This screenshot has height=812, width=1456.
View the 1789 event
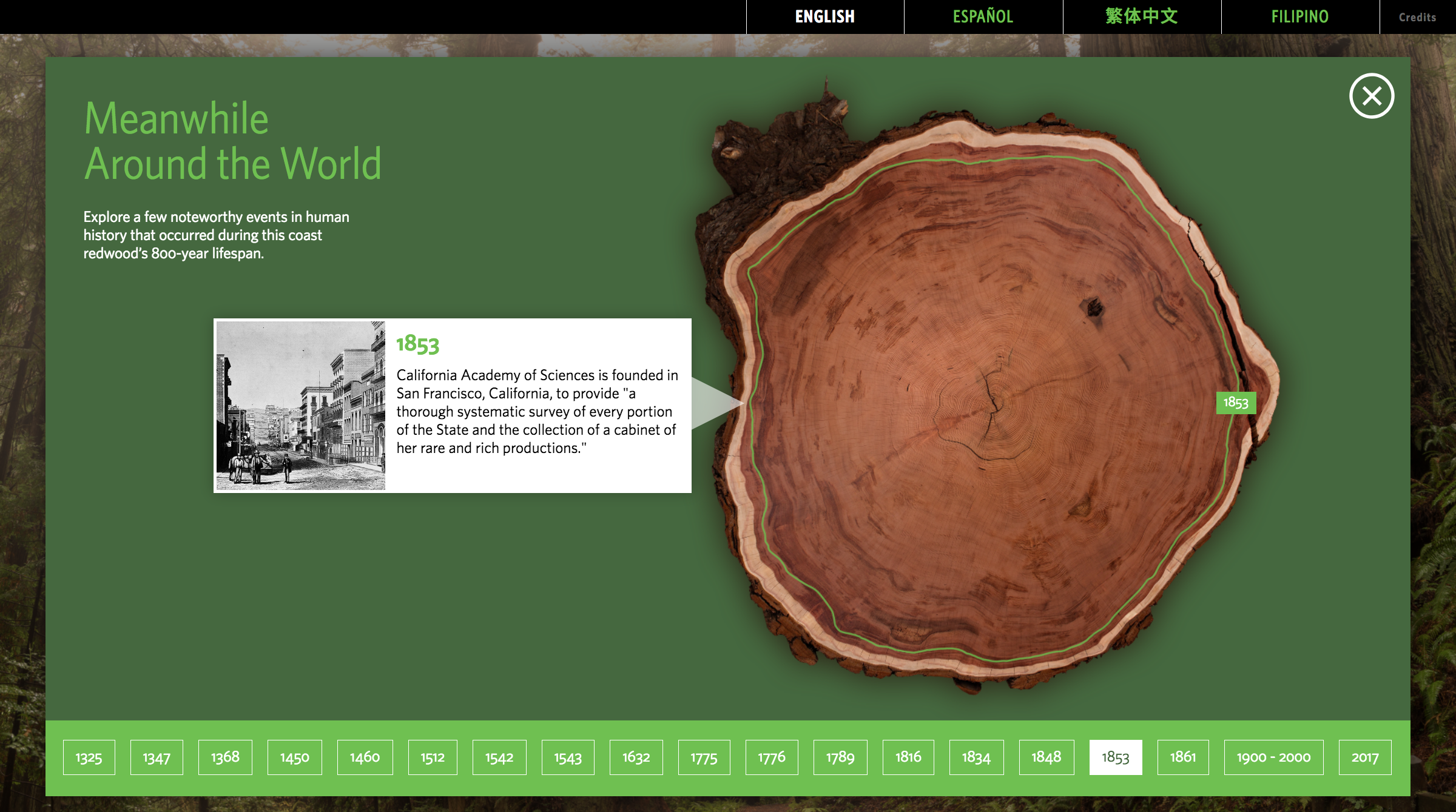pyautogui.click(x=840, y=757)
